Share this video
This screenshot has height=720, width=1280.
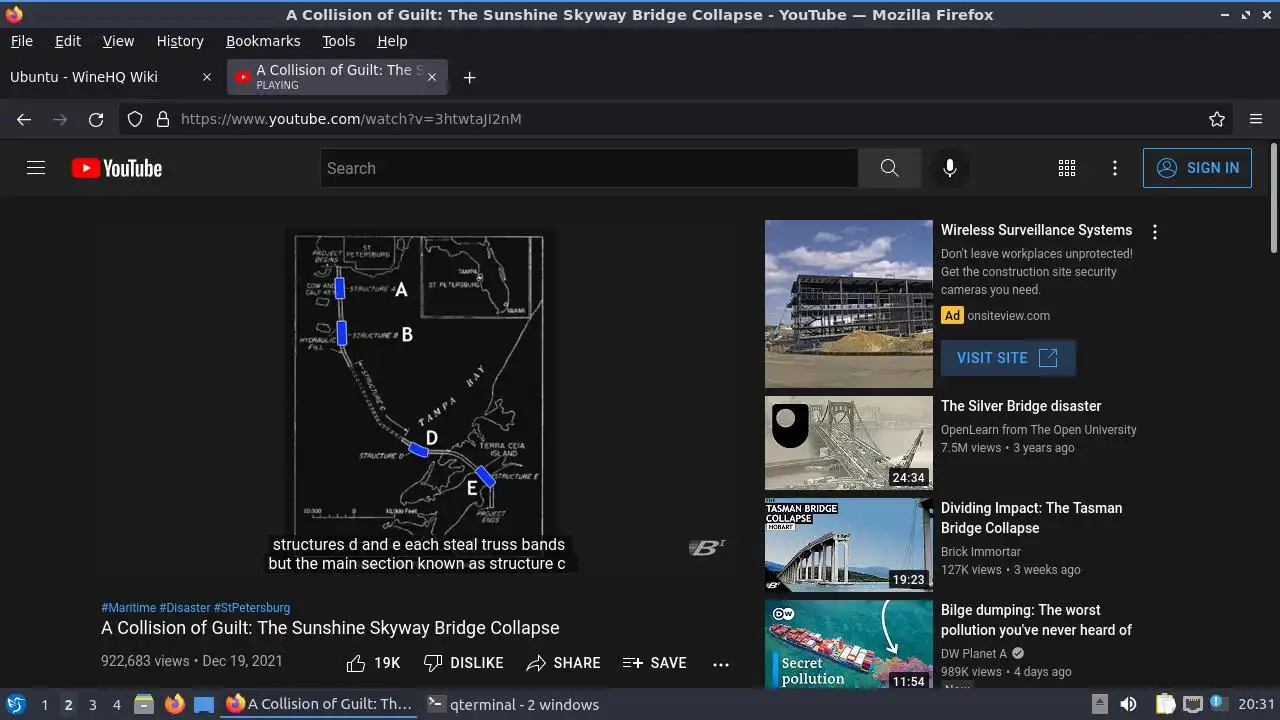[x=563, y=663]
